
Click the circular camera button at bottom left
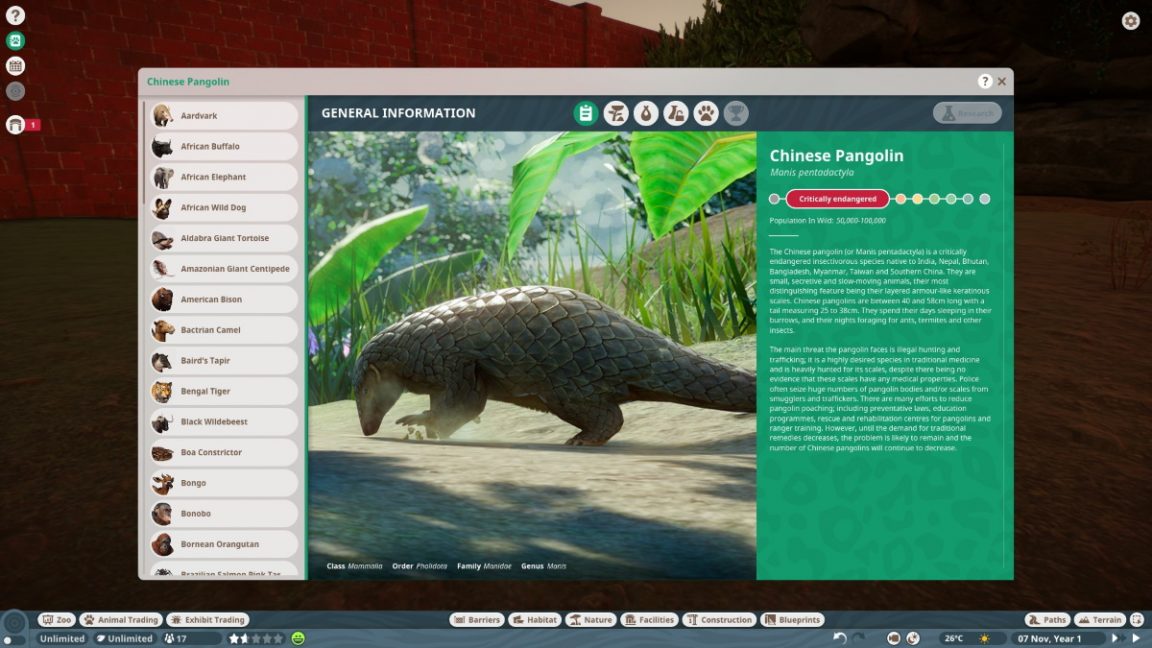[14, 624]
